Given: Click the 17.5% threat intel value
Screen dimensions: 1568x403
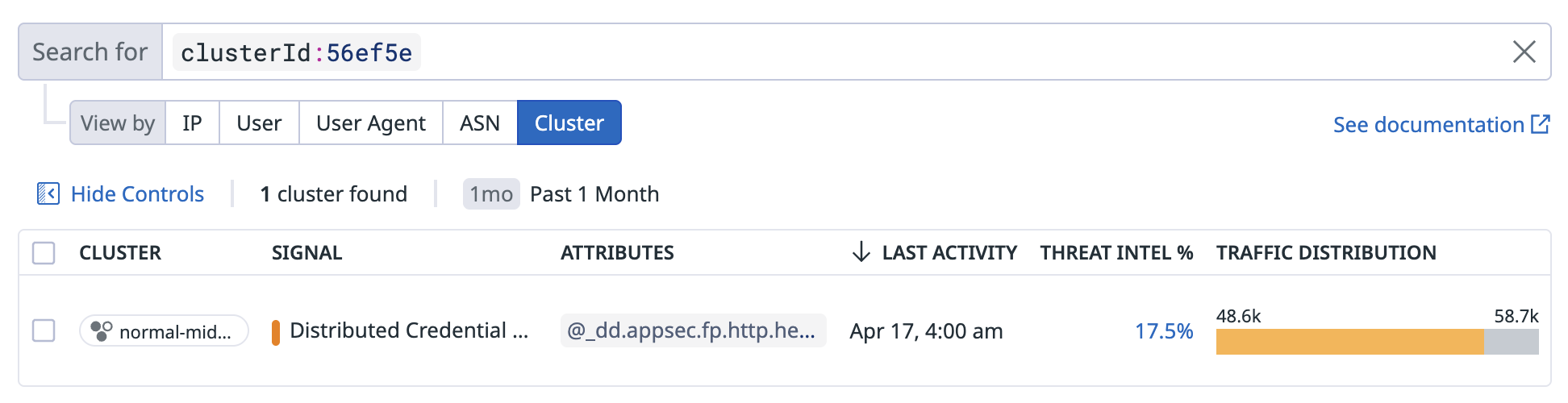Looking at the screenshot, I should [1163, 331].
